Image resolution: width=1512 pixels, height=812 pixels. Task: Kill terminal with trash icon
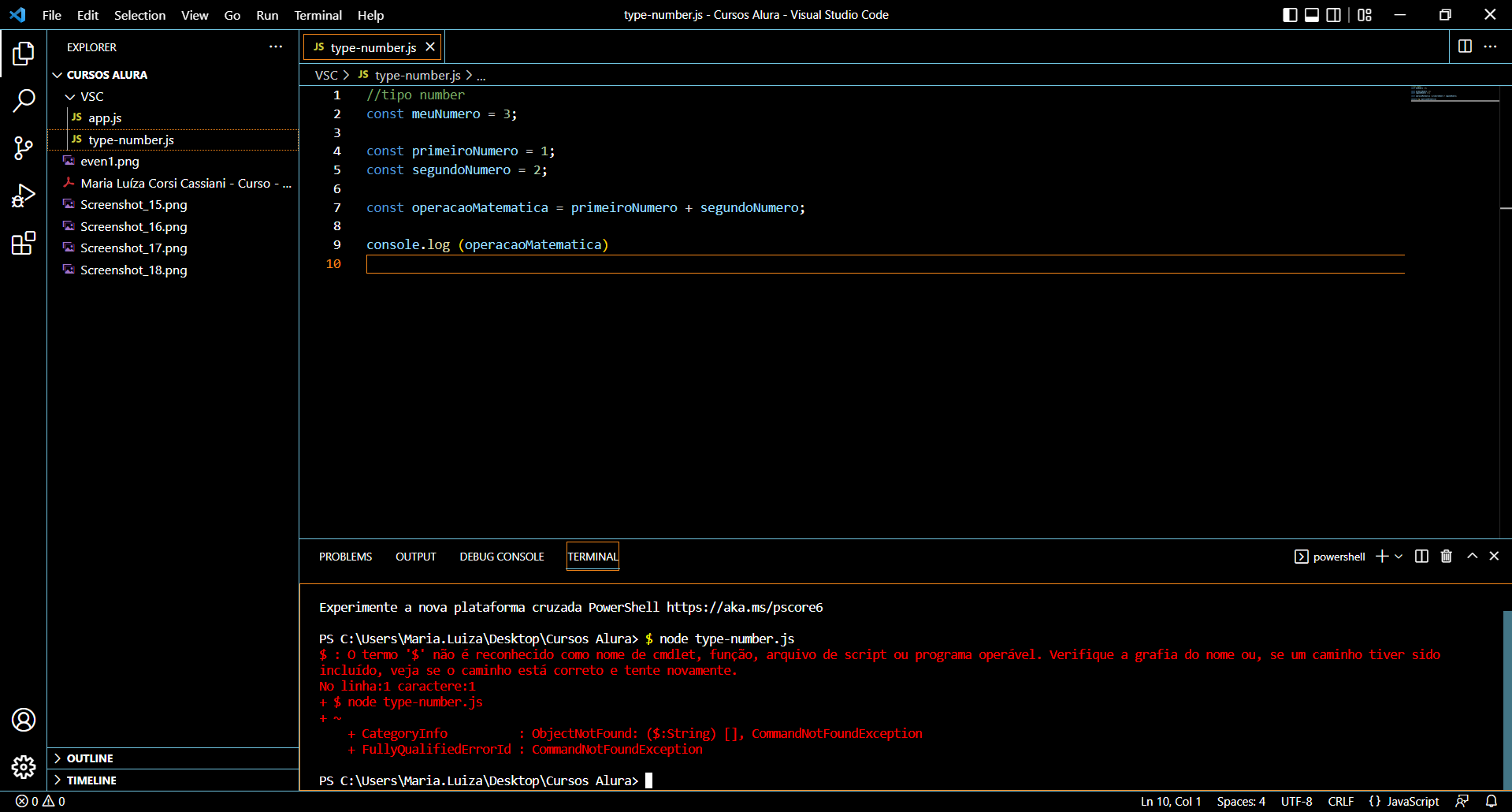1446,557
